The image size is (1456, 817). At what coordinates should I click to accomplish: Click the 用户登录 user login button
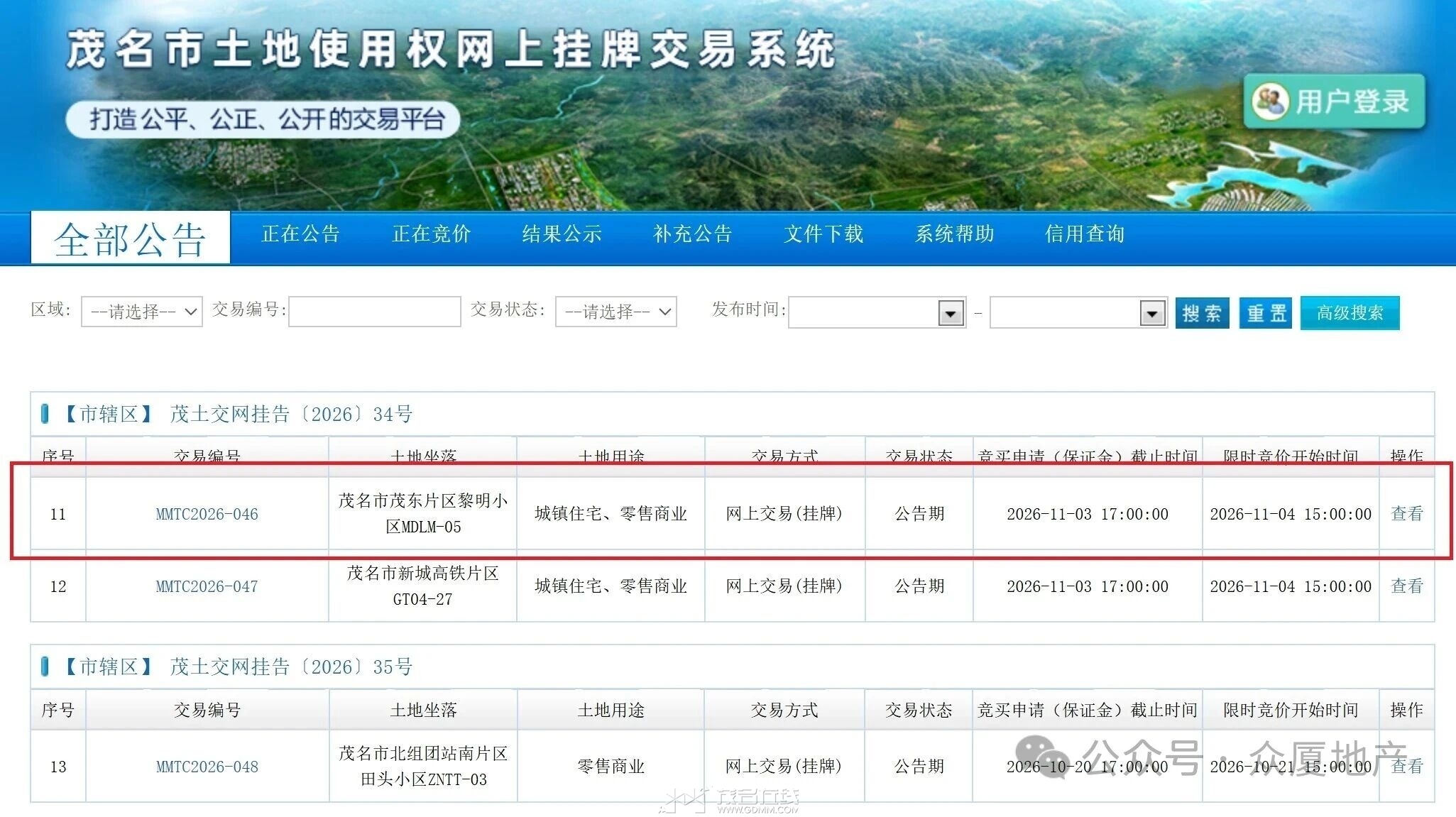[x=1334, y=102]
